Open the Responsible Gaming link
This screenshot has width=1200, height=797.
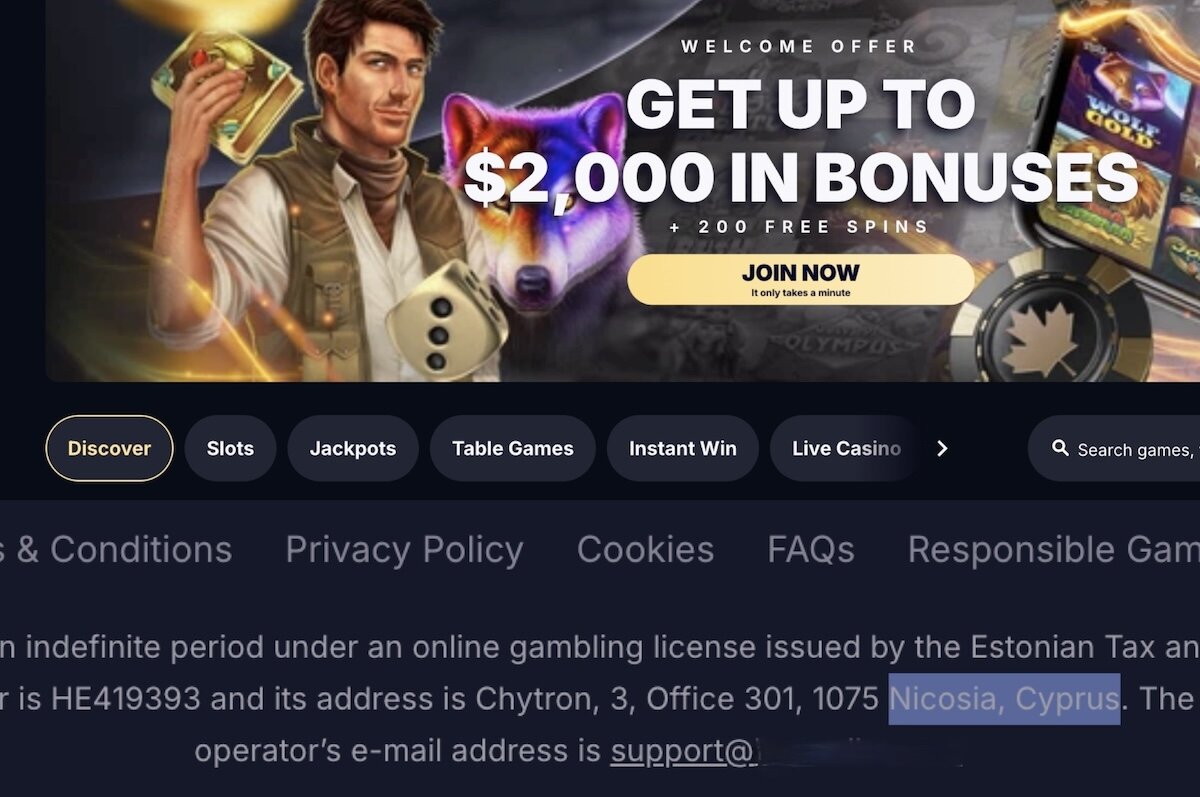click(1053, 549)
